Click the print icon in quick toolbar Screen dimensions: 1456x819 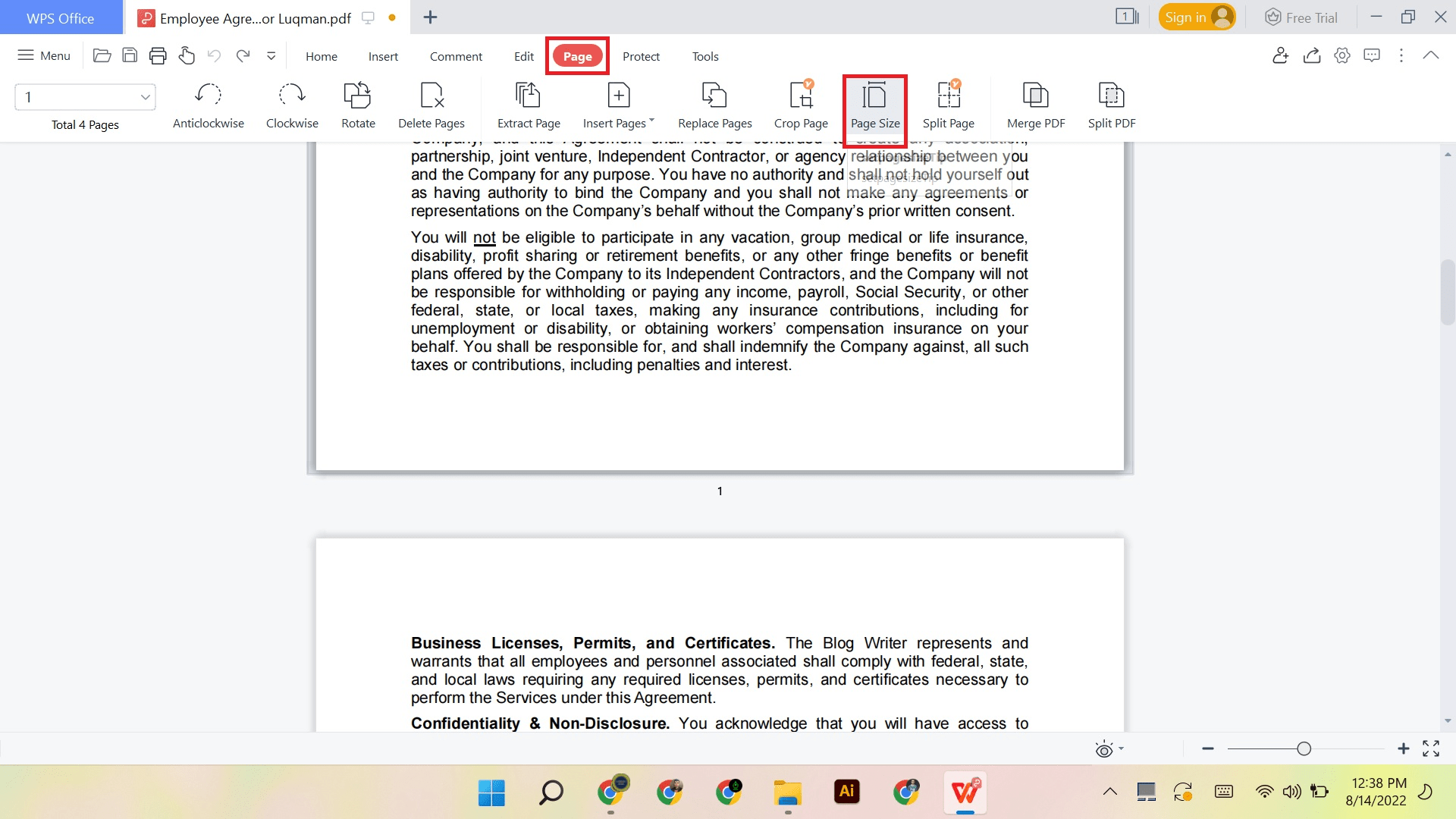tap(158, 55)
